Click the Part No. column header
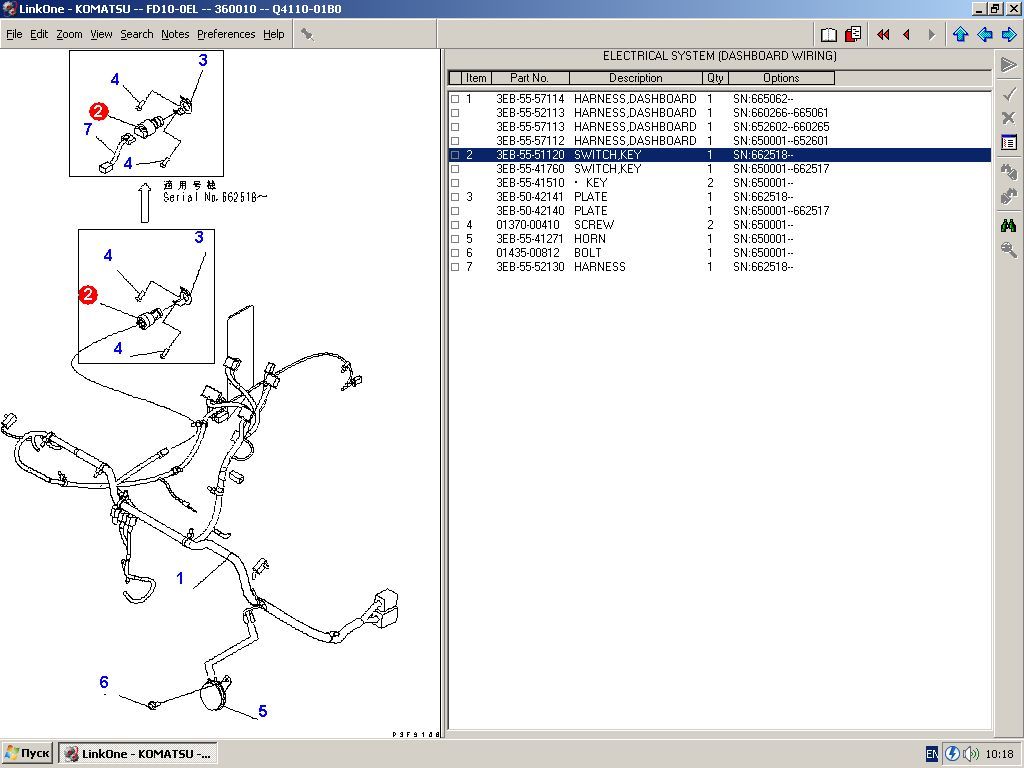The width and height of the screenshot is (1024, 768). coord(530,78)
